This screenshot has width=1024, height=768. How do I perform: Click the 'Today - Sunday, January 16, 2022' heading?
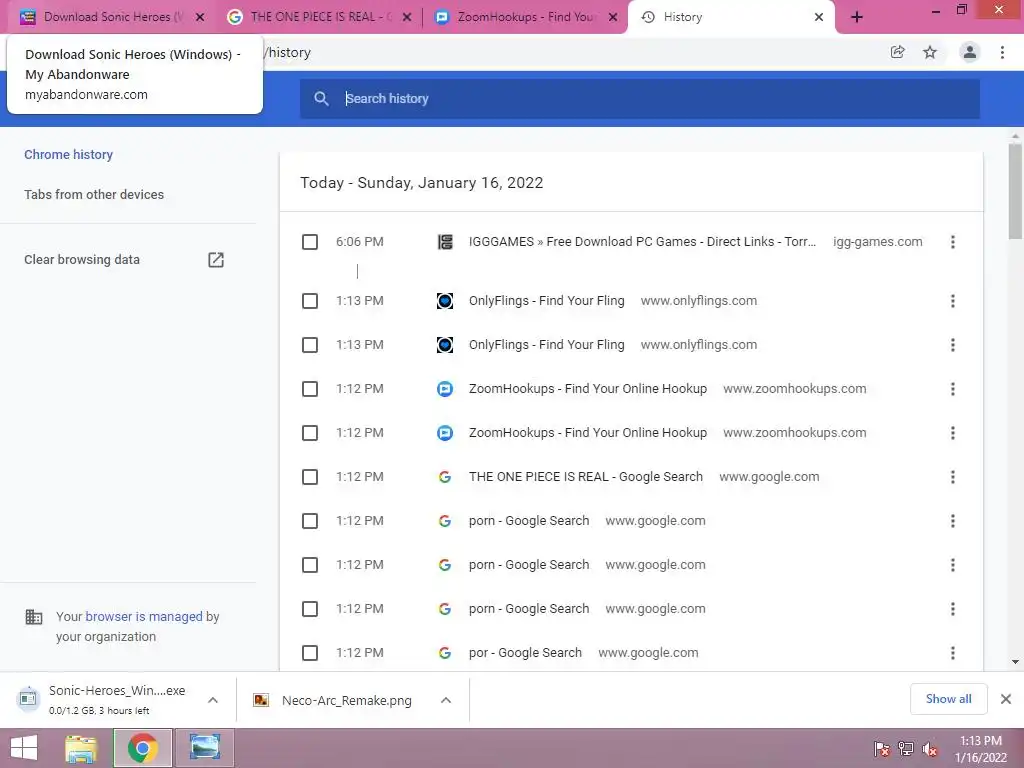coord(421,183)
